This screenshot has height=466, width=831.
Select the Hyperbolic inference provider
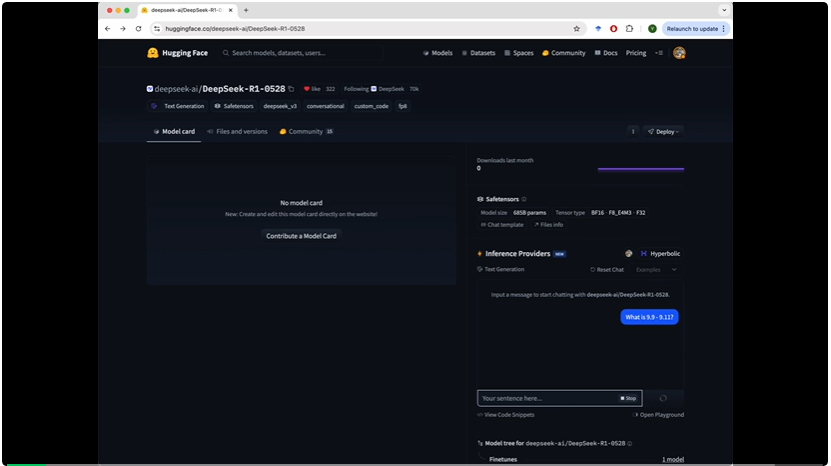pyautogui.click(x=660, y=254)
